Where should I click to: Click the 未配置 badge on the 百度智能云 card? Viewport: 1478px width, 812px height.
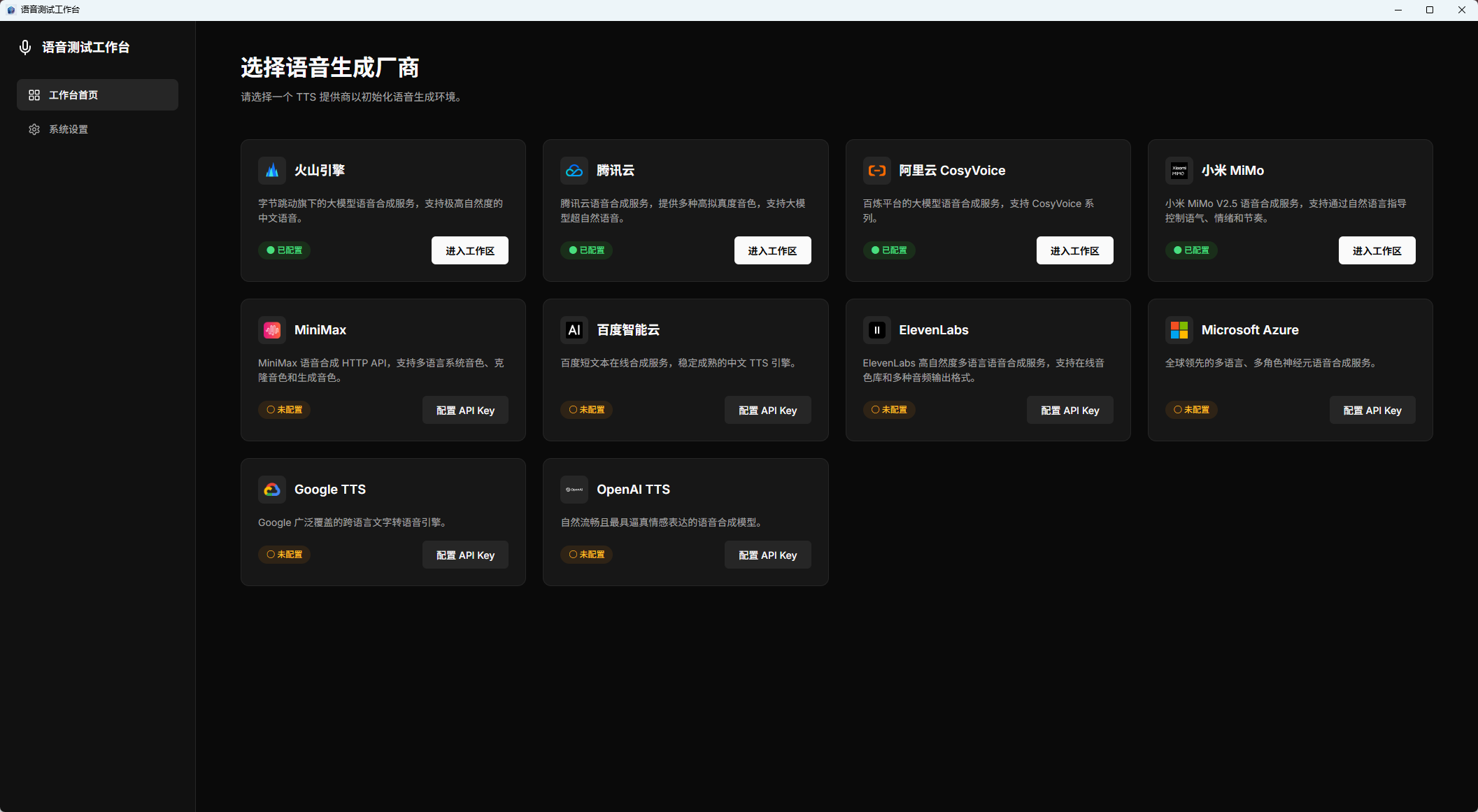586,410
